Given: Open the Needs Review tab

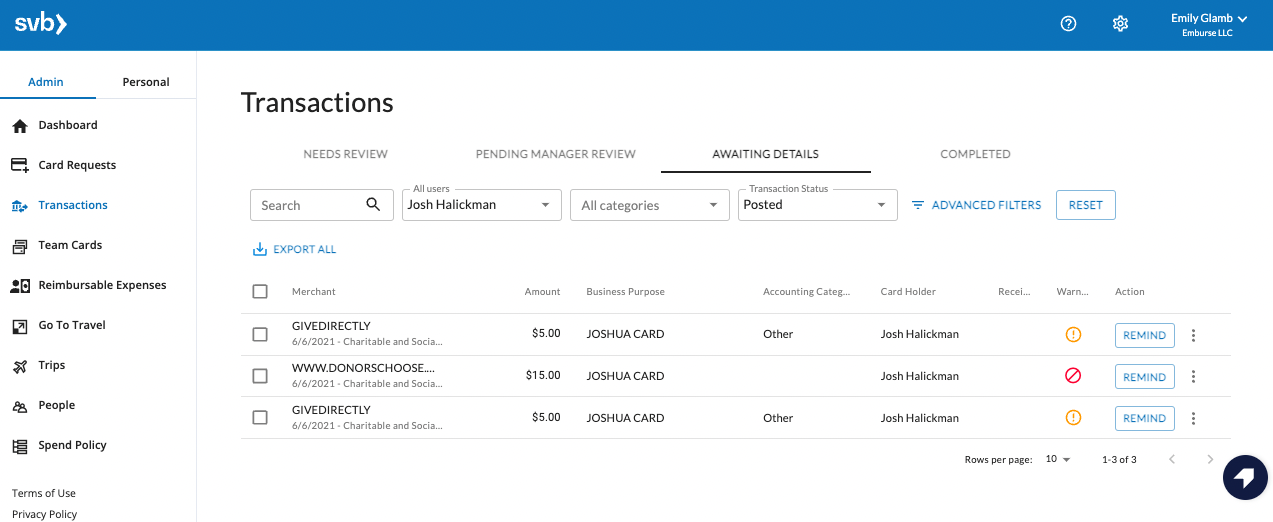Looking at the screenshot, I should (346, 154).
